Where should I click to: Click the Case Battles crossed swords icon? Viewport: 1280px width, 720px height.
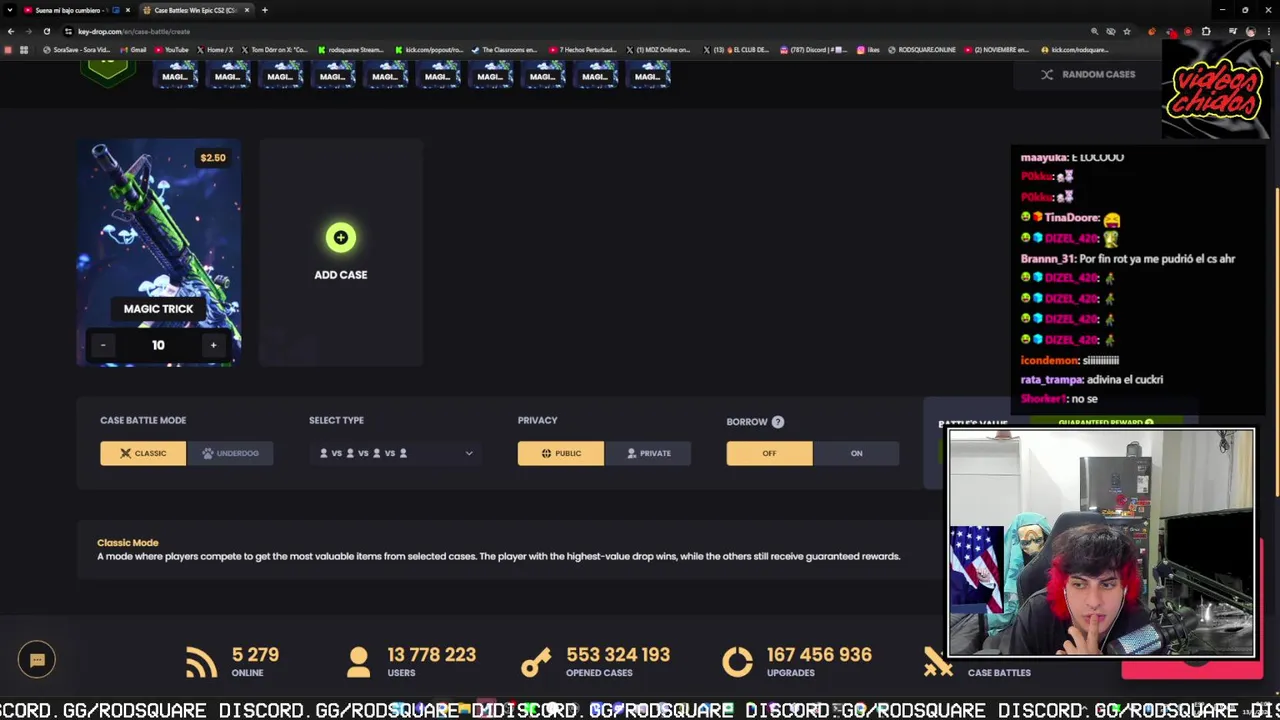938,662
